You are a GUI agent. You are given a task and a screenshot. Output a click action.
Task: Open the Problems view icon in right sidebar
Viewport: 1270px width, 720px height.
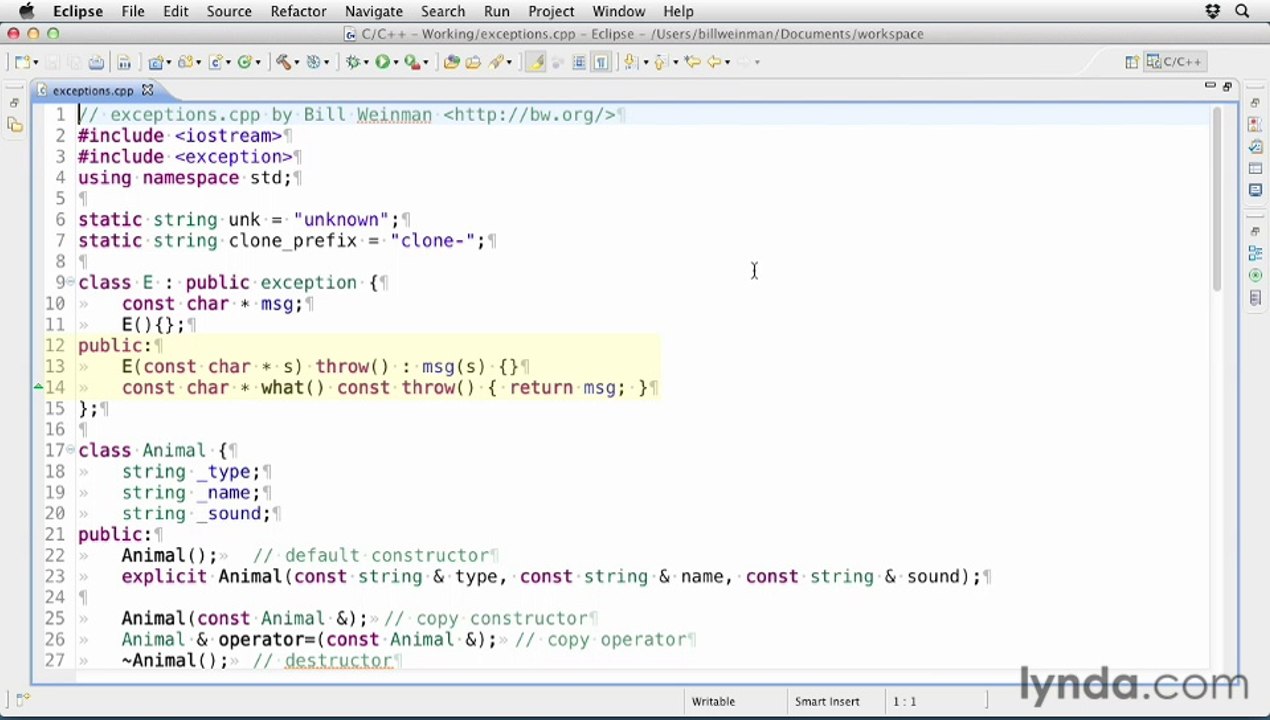pyautogui.click(x=1255, y=125)
